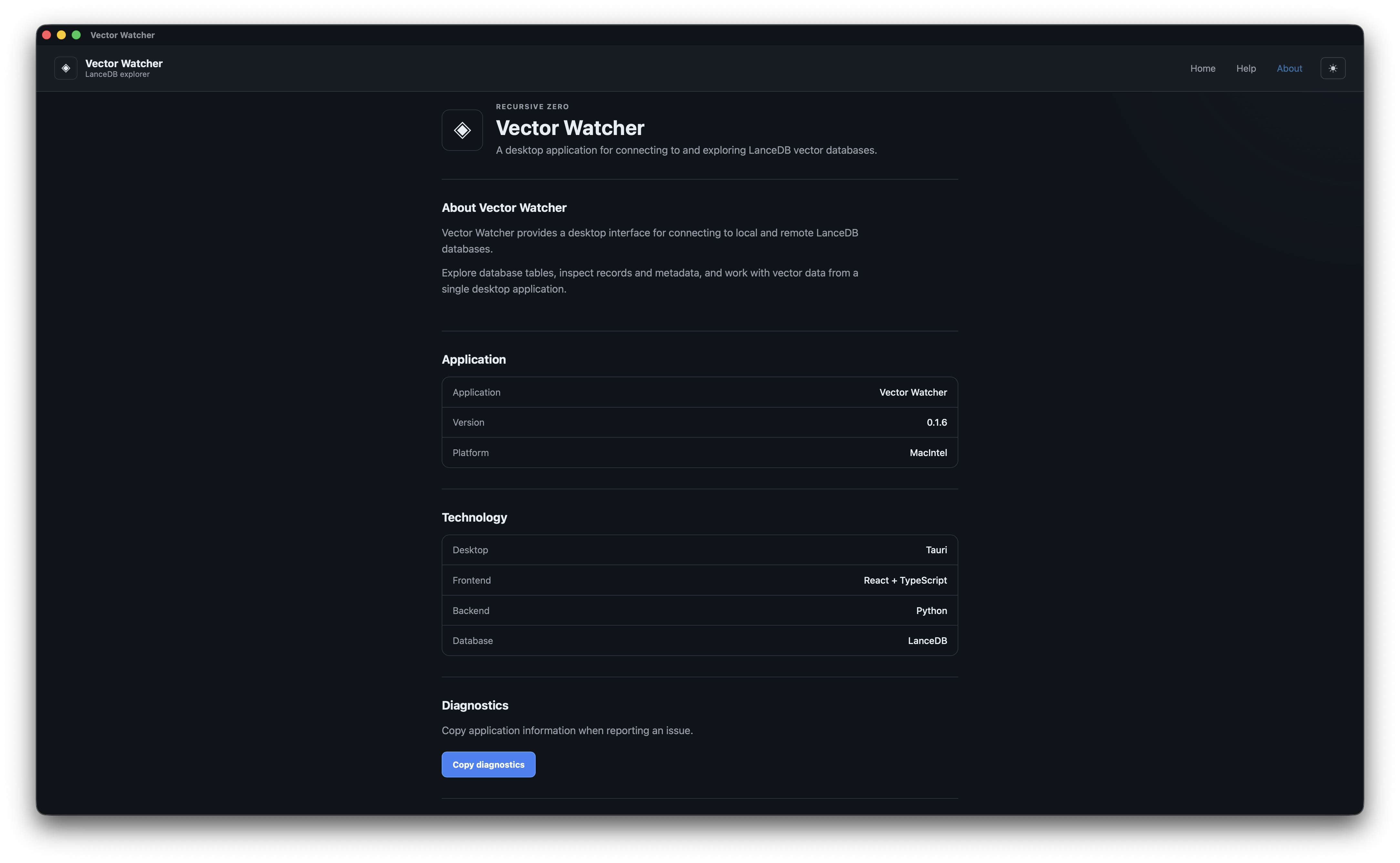The image size is (1400, 863).
Task: Click the Vector Watcher diamond logo in header
Action: (x=66, y=68)
